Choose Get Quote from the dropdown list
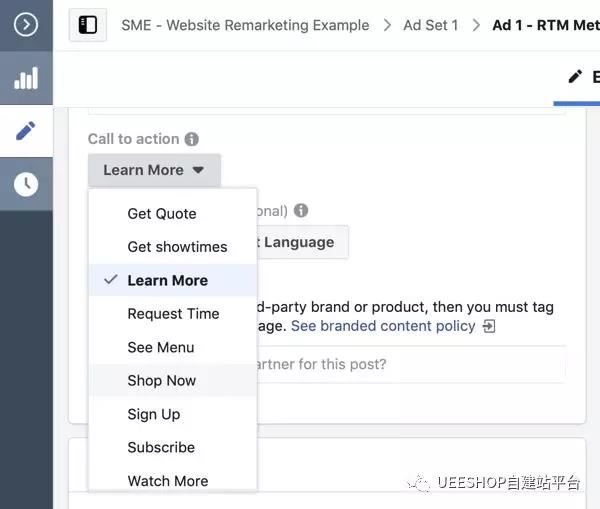 pos(162,213)
